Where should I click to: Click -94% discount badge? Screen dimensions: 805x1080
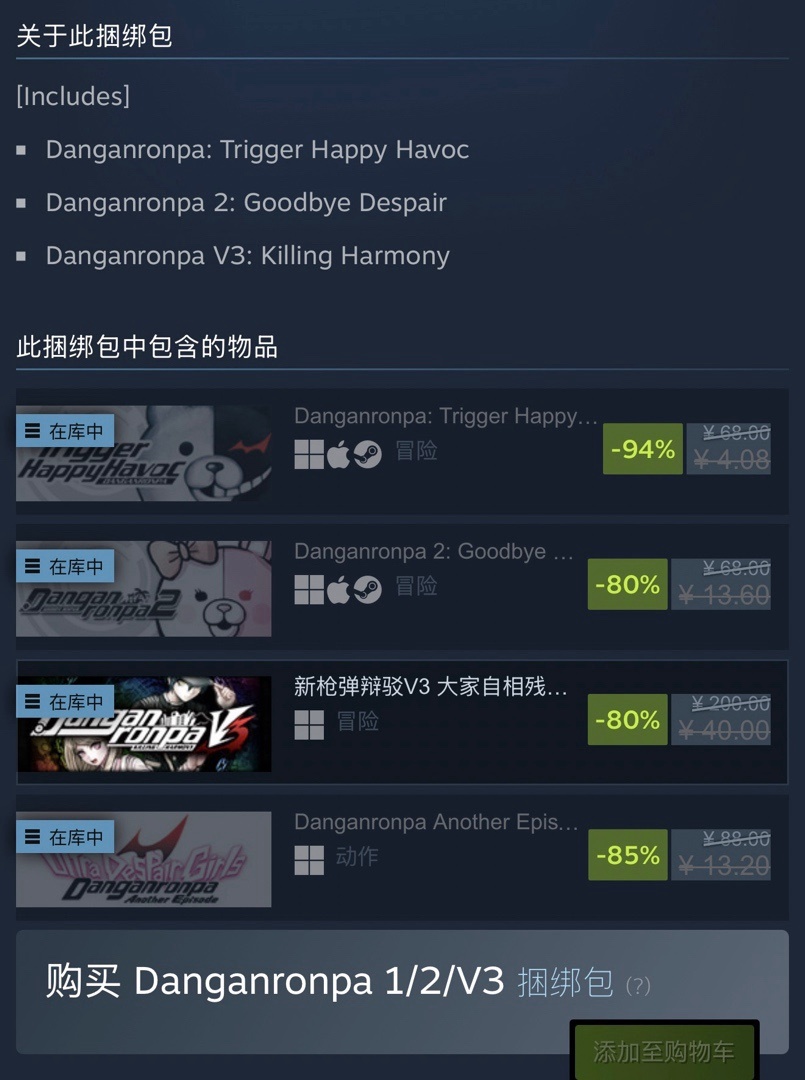pyautogui.click(x=642, y=449)
